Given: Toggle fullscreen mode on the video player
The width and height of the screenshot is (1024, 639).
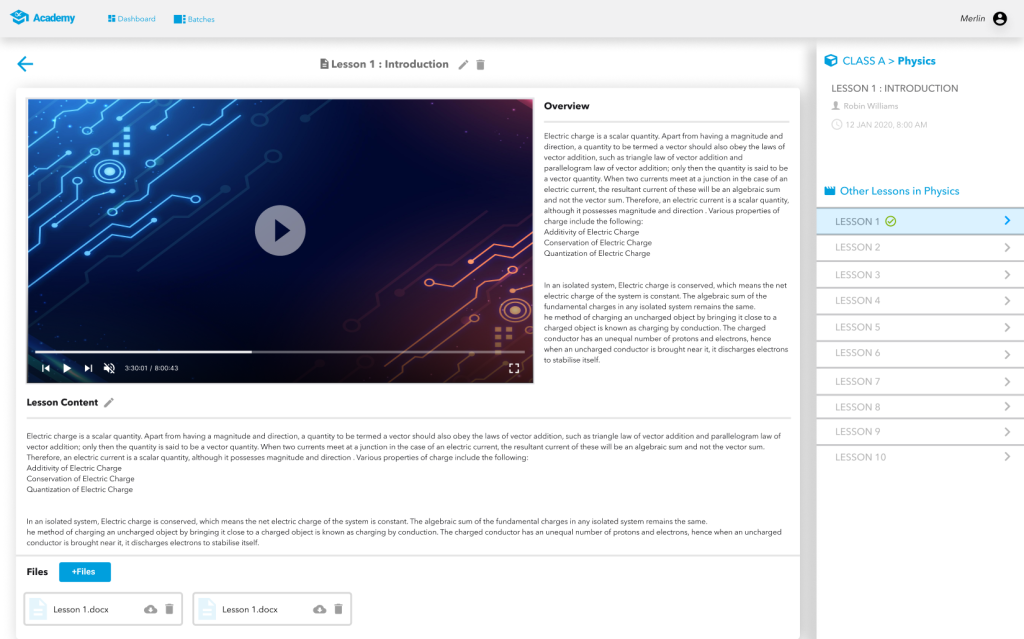Looking at the screenshot, I should 514,368.
